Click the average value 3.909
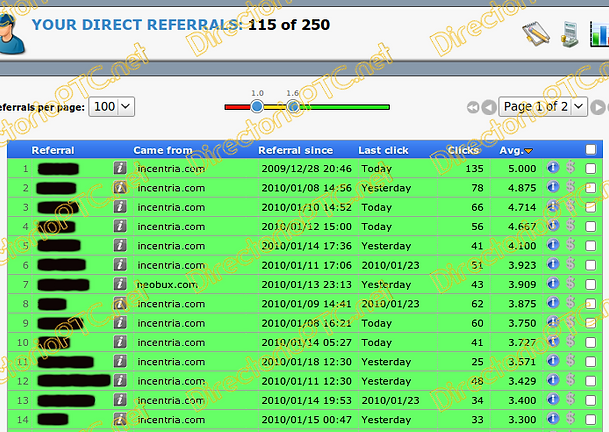The width and height of the screenshot is (609, 432). point(522,284)
